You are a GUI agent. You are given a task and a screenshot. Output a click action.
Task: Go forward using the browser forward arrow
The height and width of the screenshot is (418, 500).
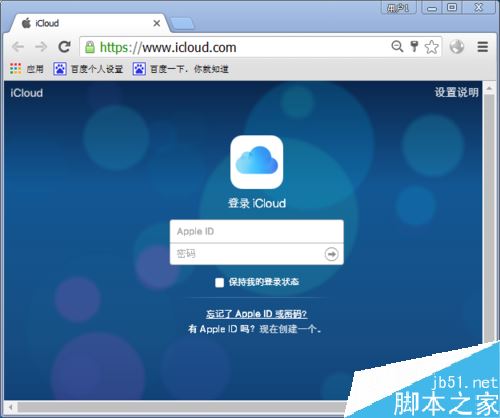41,47
